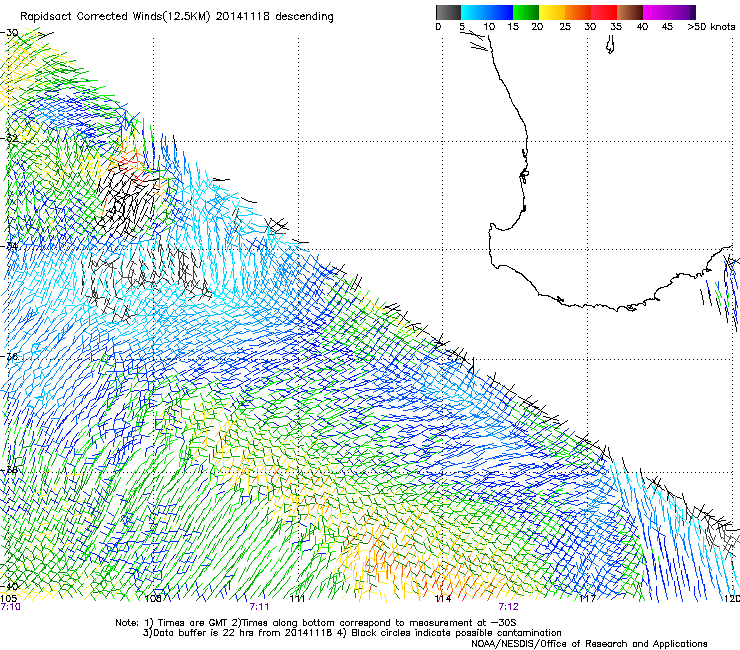Click the brown 35-40 knots legend swatch
740x650 pixels.
(630, 12)
